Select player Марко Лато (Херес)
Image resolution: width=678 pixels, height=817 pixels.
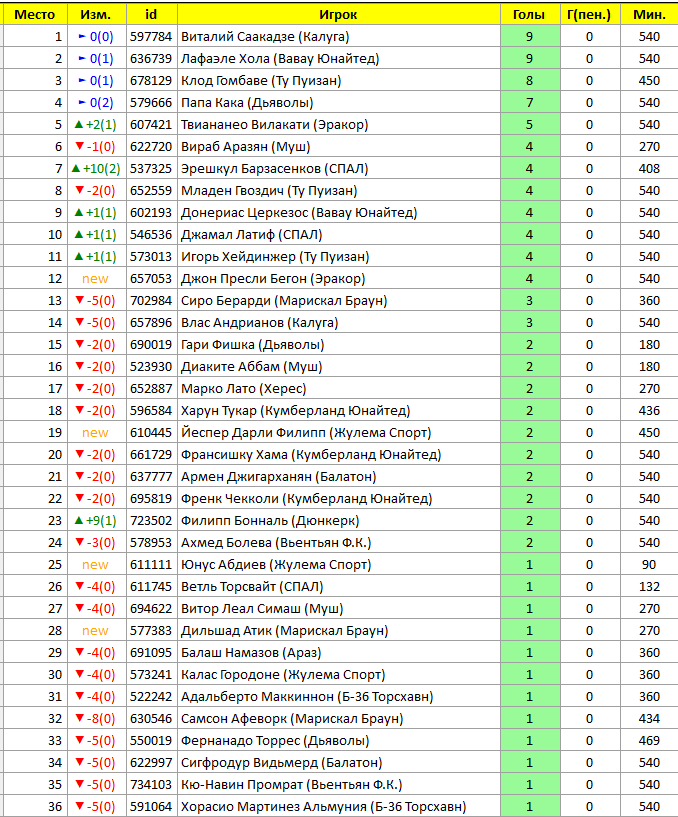point(243,389)
